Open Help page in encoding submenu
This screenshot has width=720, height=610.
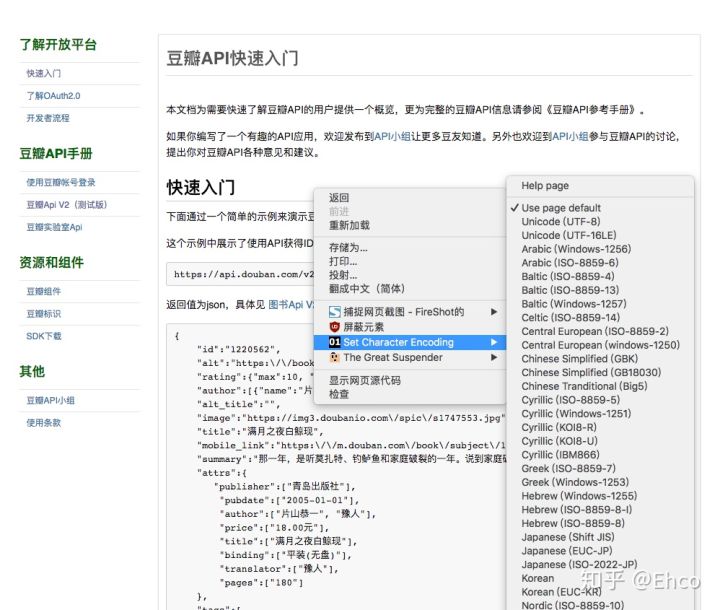pyautogui.click(x=545, y=186)
